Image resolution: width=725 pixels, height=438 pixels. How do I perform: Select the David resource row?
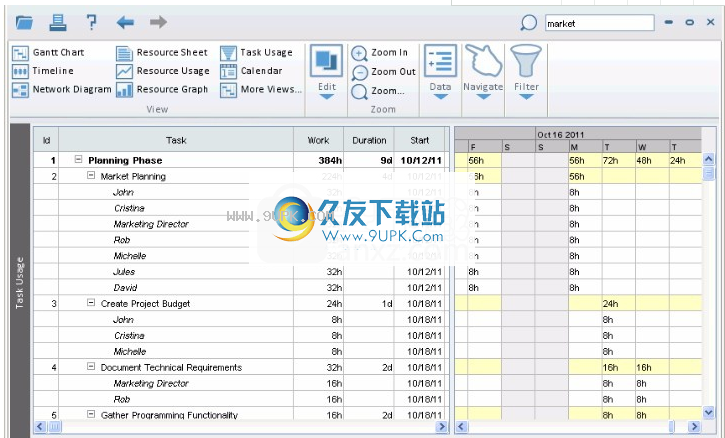(x=240, y=288)
